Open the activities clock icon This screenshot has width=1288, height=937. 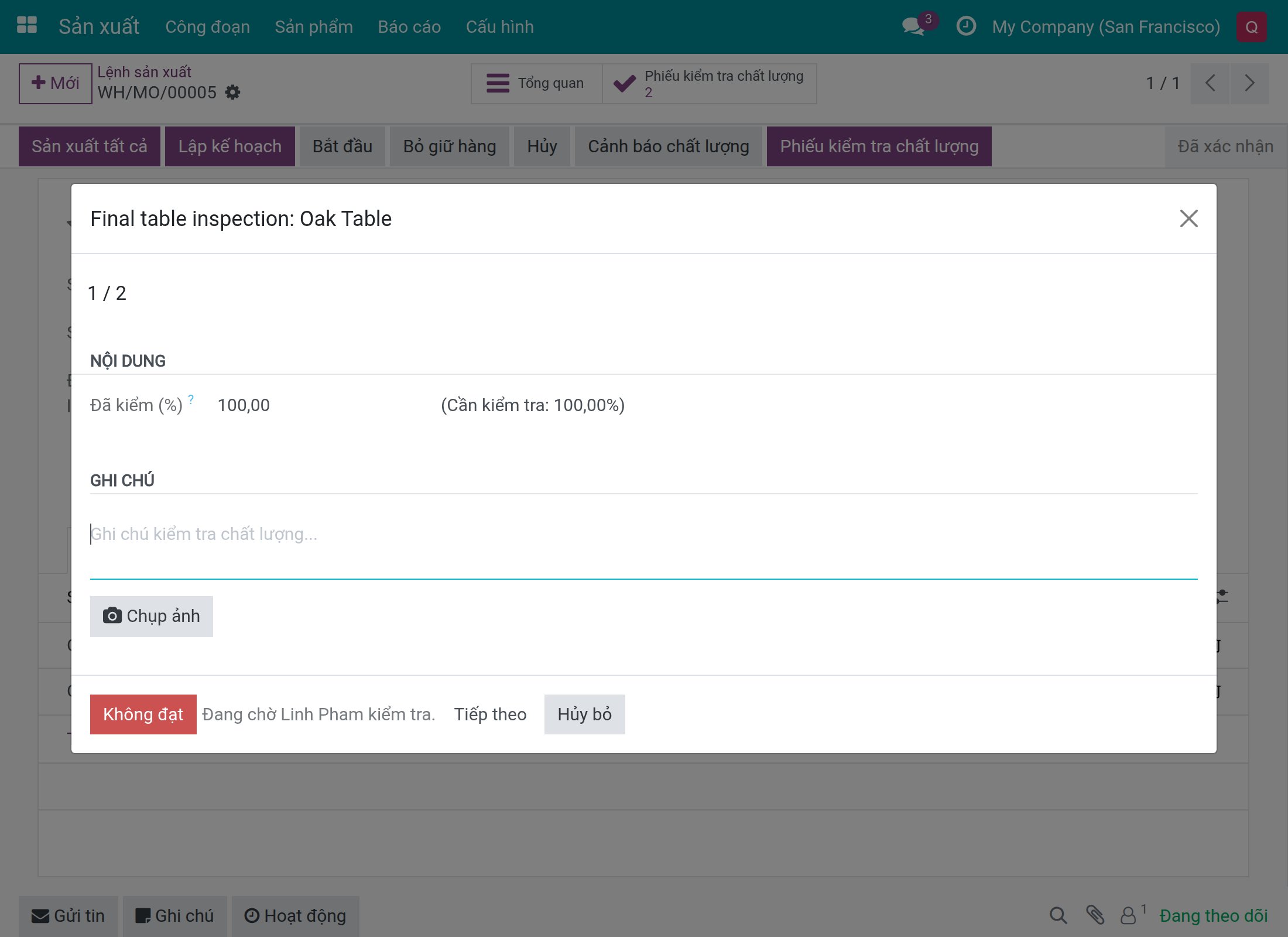coord(966,26)
